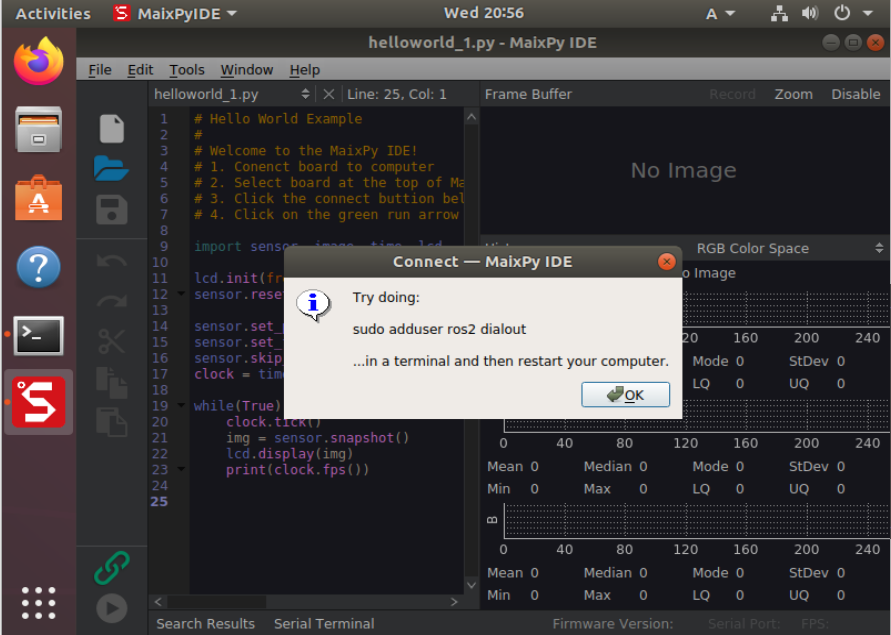This screenshot has width=891, height=635.
Task: Click line number 25 in the gutter
Action: click(x=159, y=501)
